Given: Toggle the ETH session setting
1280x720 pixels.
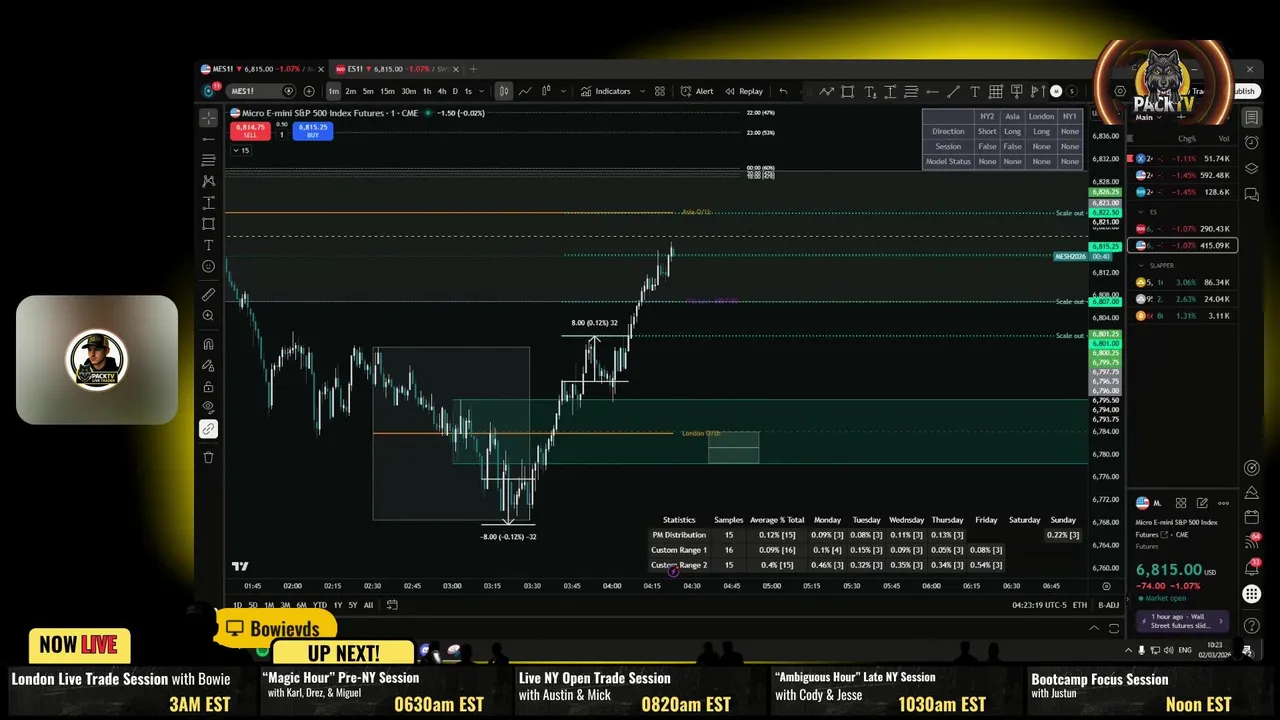Looking at the screenshot, I should [1080, 605].
